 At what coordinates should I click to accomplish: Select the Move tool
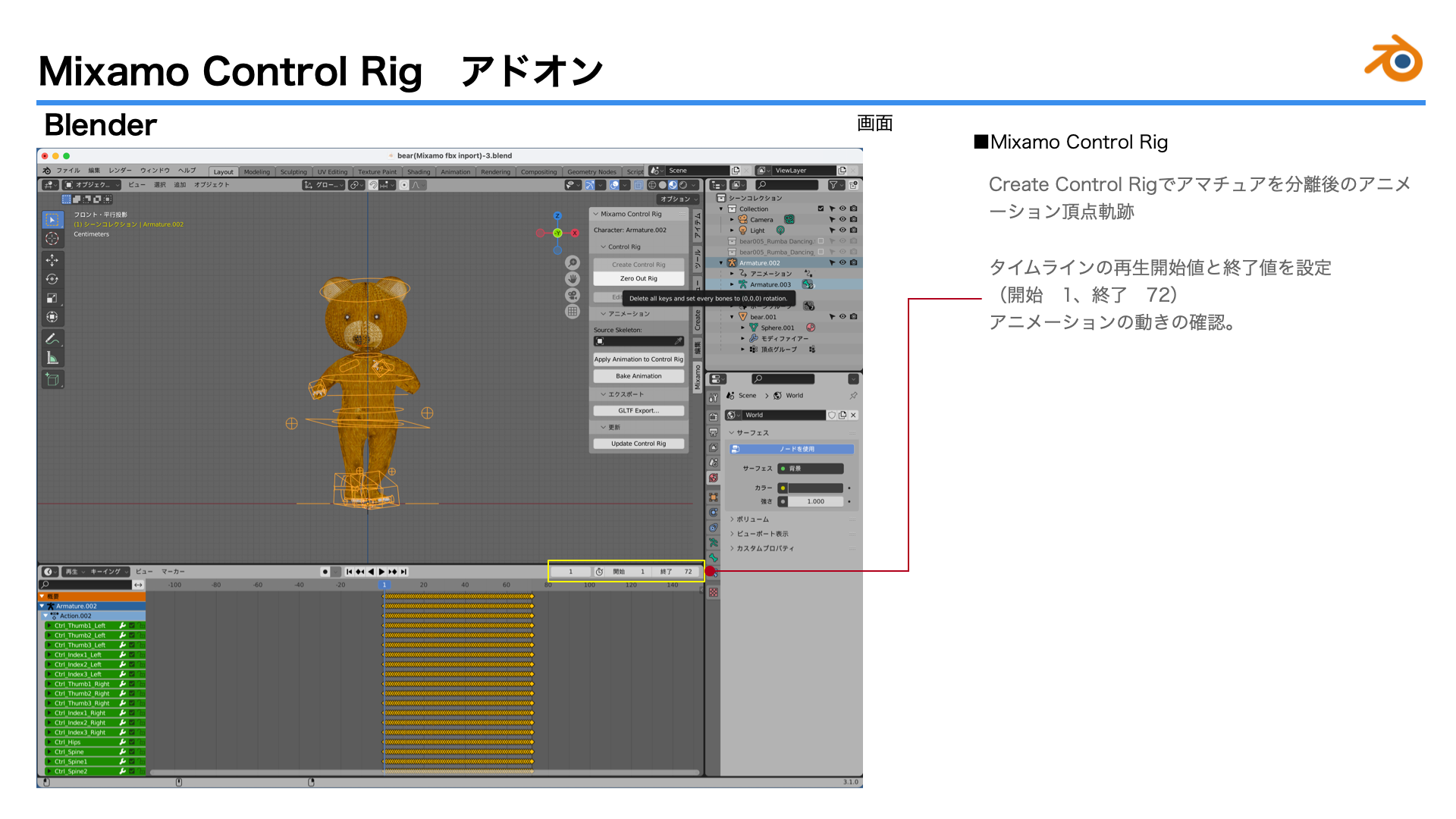pos(52,260)
